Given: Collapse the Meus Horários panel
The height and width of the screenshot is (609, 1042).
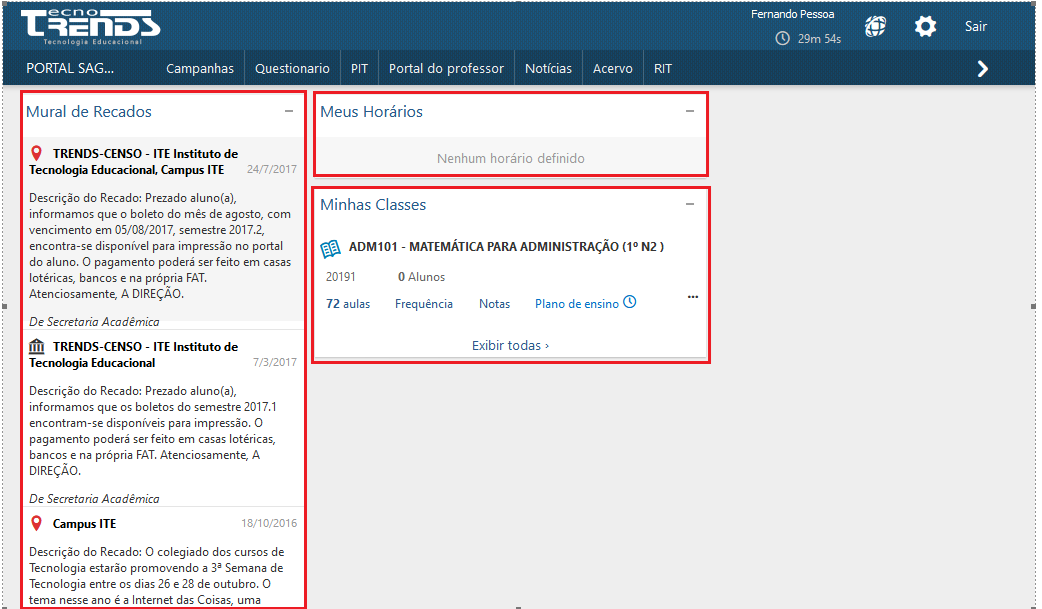Looking at the screenshot, I should point(690,112).
